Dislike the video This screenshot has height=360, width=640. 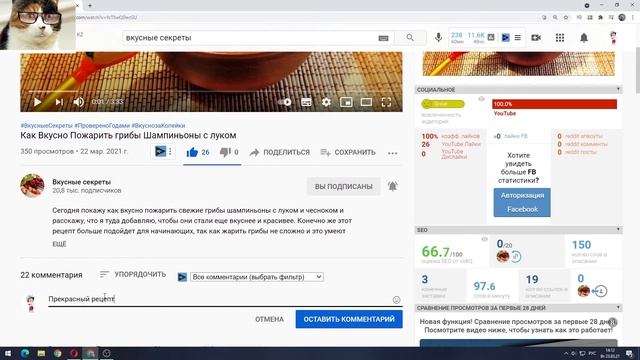[x=229, y=152]
